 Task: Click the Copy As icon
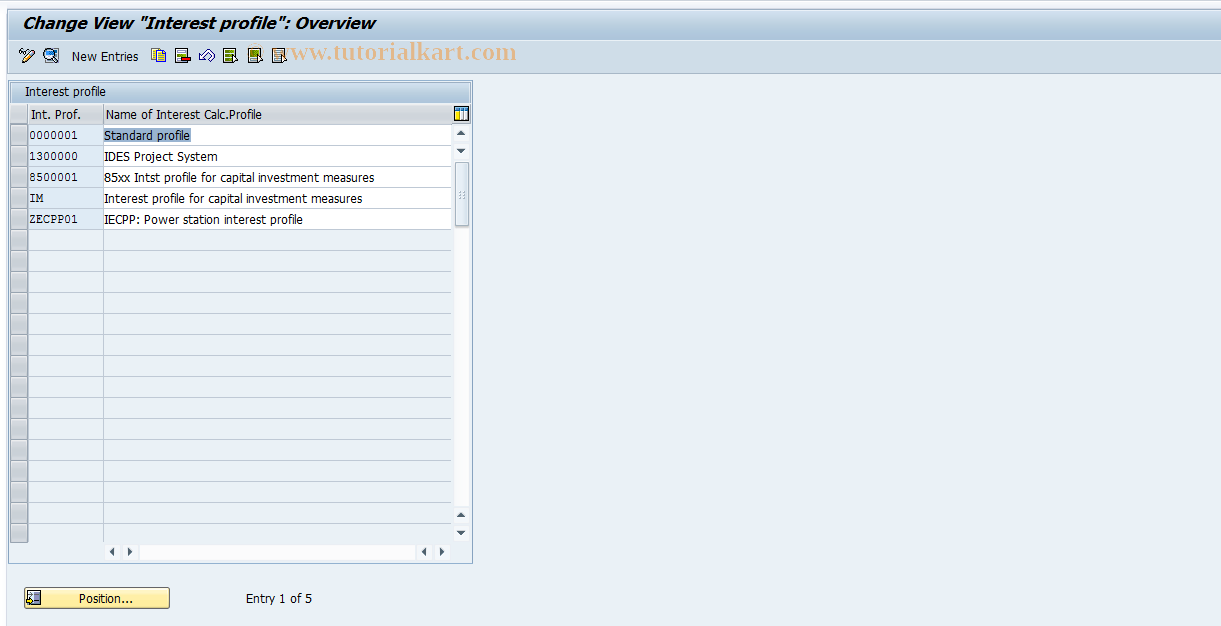[158, 56]
